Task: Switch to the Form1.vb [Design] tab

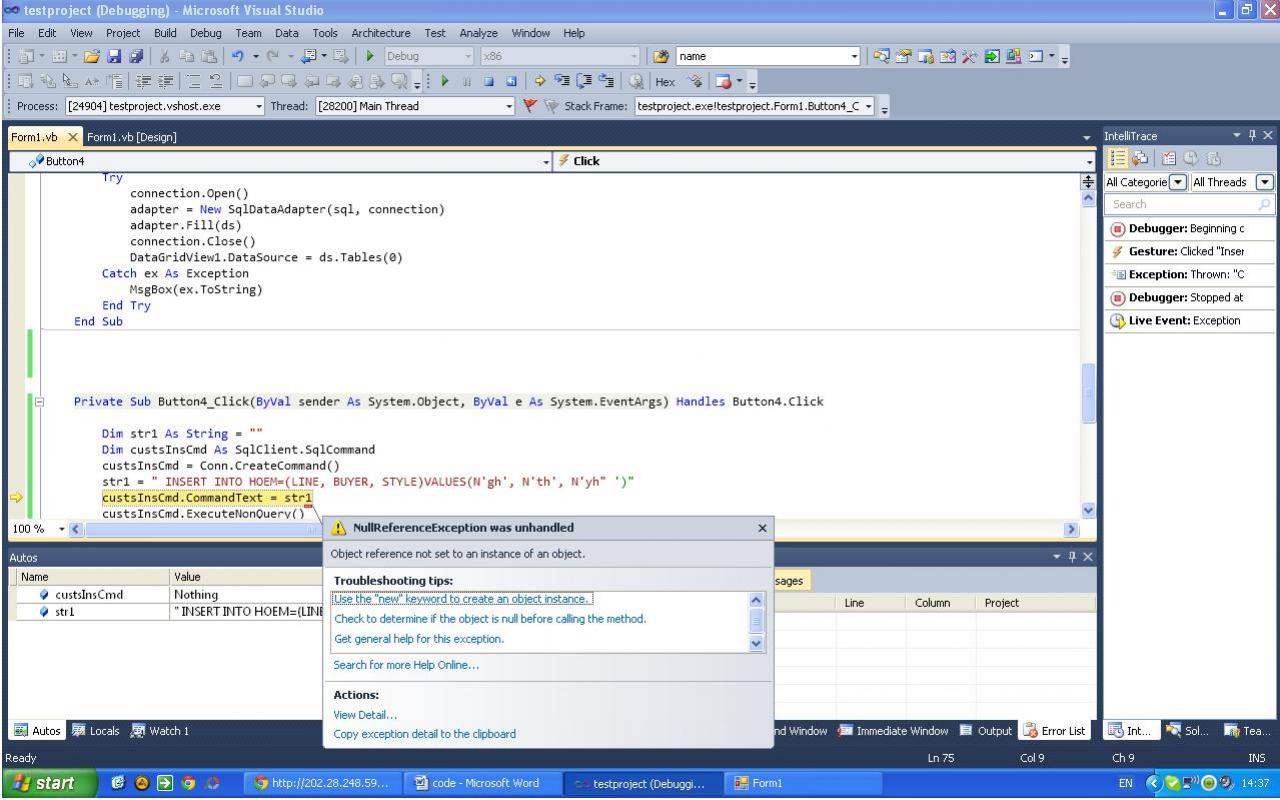Action: click(x=132, y=137)
